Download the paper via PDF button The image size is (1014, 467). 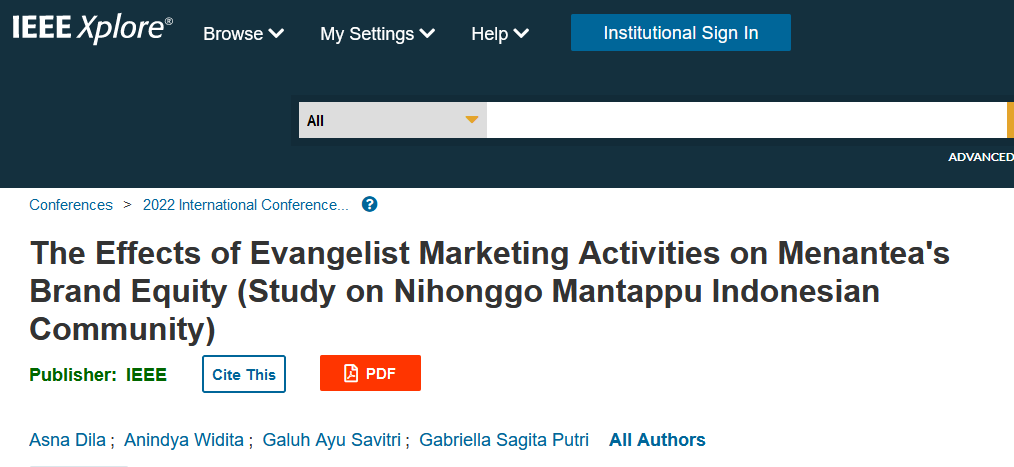tap(370, 373)
